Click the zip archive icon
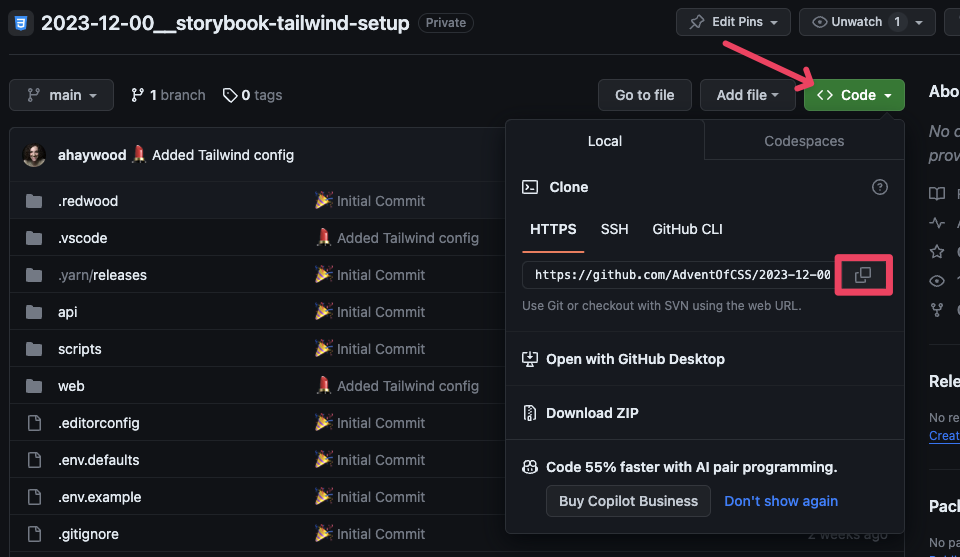Viewport: 960px width, 557px height. (530, 413)
